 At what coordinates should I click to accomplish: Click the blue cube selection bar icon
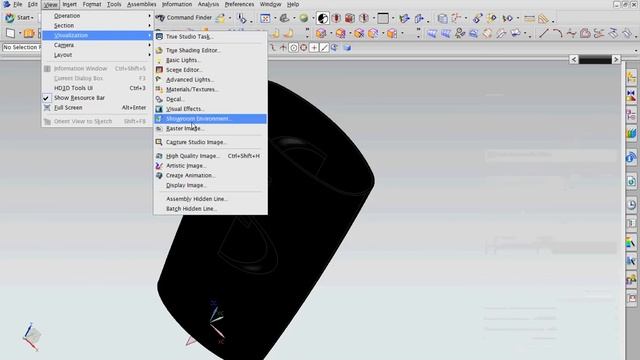click(x=347, y=48)
